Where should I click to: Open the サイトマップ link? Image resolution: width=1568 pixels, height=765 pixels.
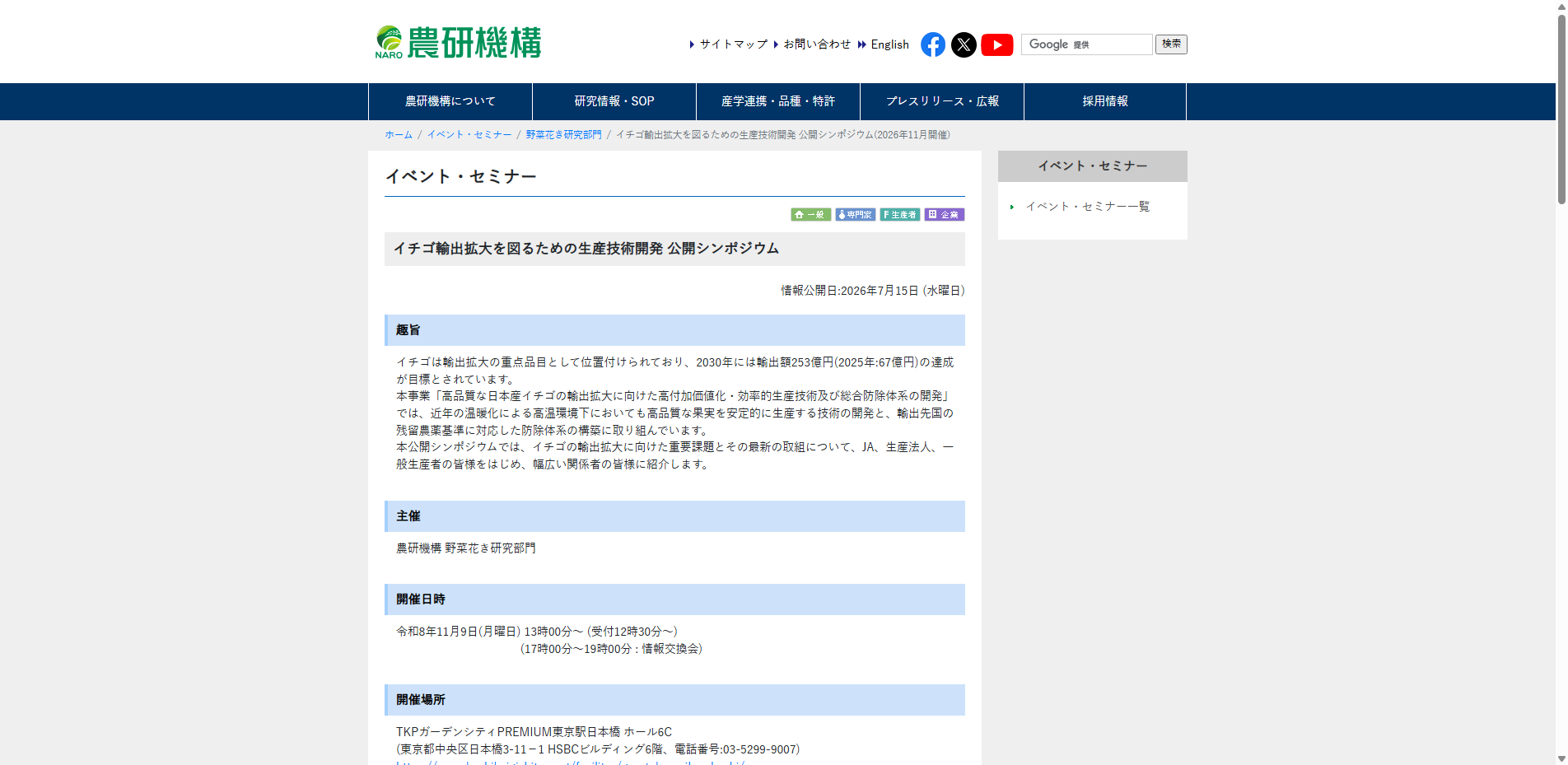click(733, 44)
